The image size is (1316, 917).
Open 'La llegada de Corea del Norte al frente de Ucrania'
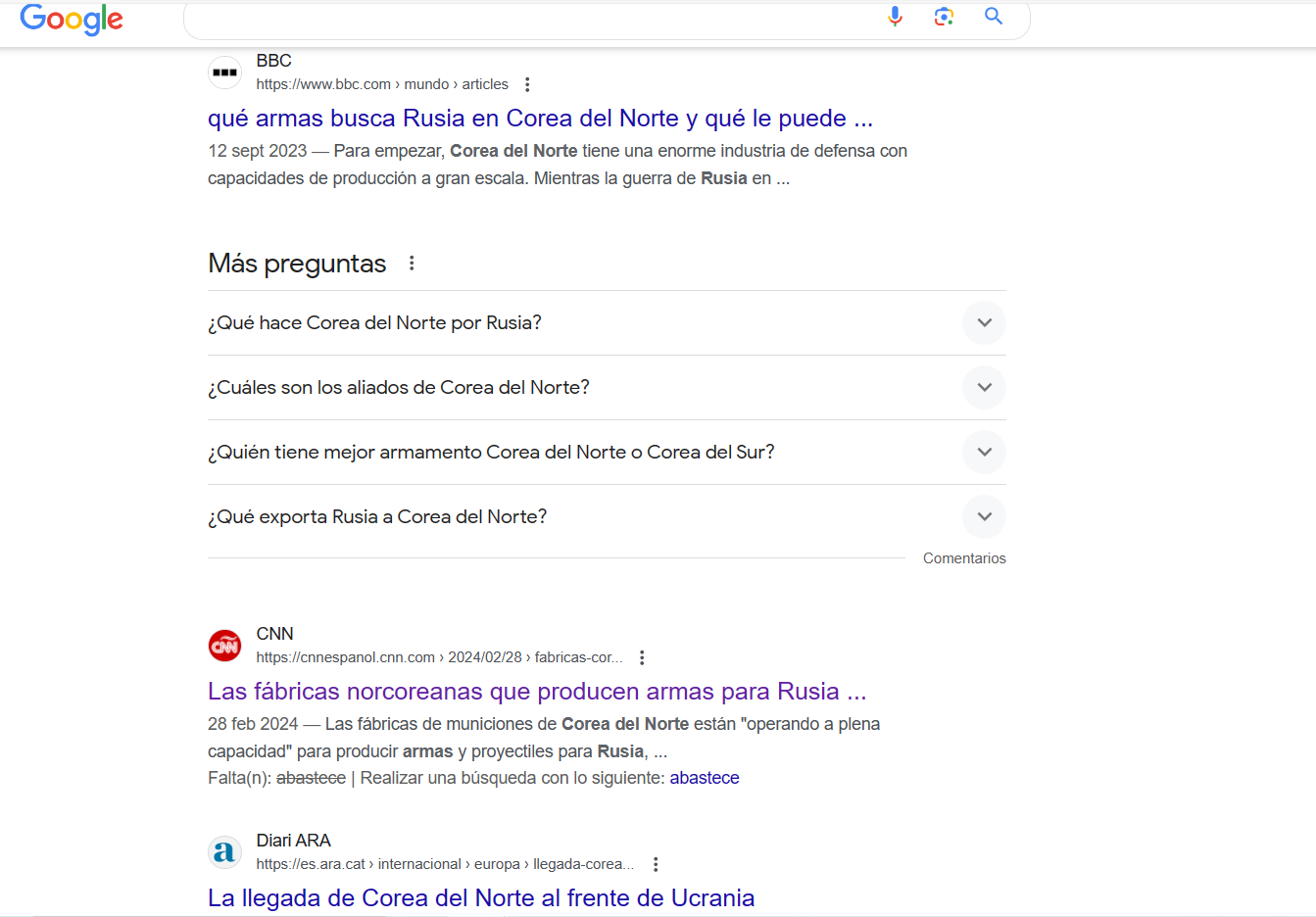[x=481, y=898]
